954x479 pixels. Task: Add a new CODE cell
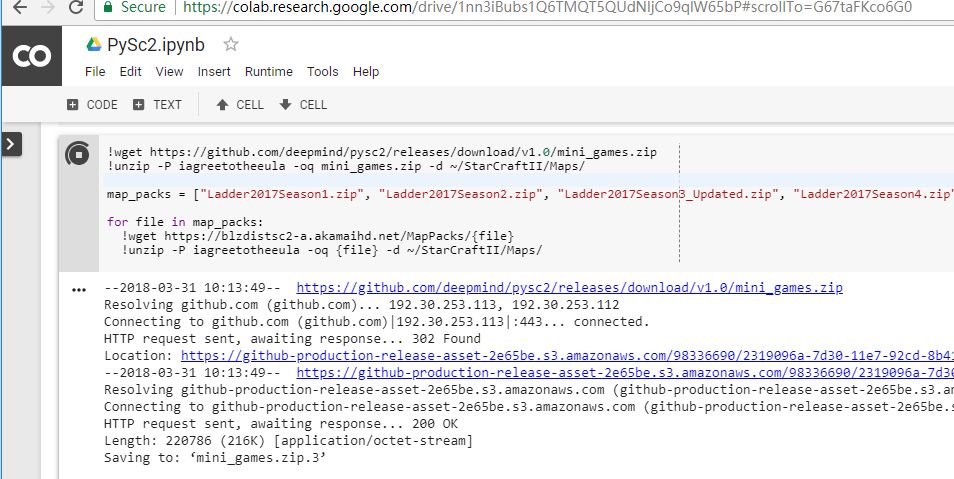[92, 105]
